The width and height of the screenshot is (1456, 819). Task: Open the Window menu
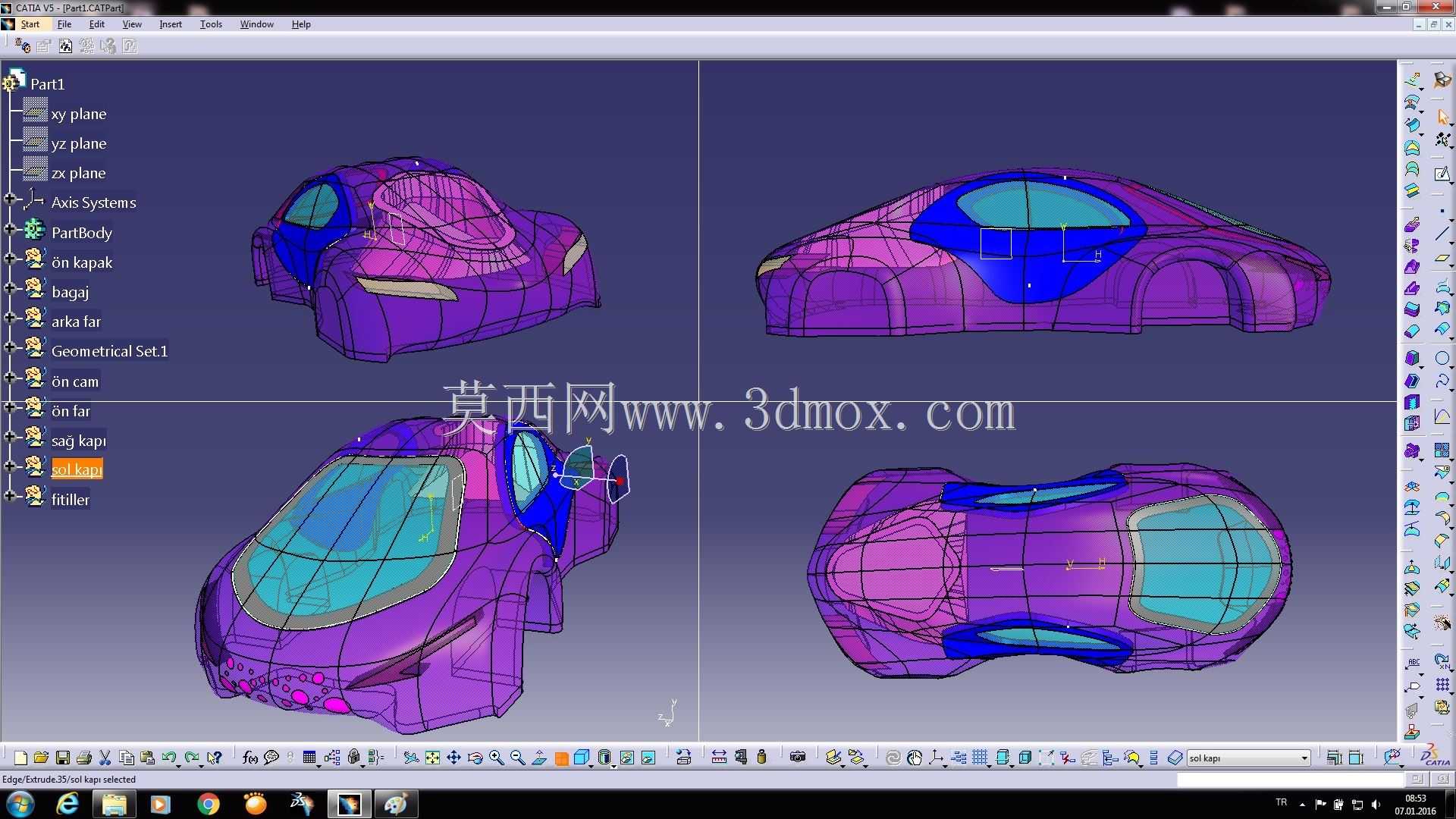[x=257, y=24]
